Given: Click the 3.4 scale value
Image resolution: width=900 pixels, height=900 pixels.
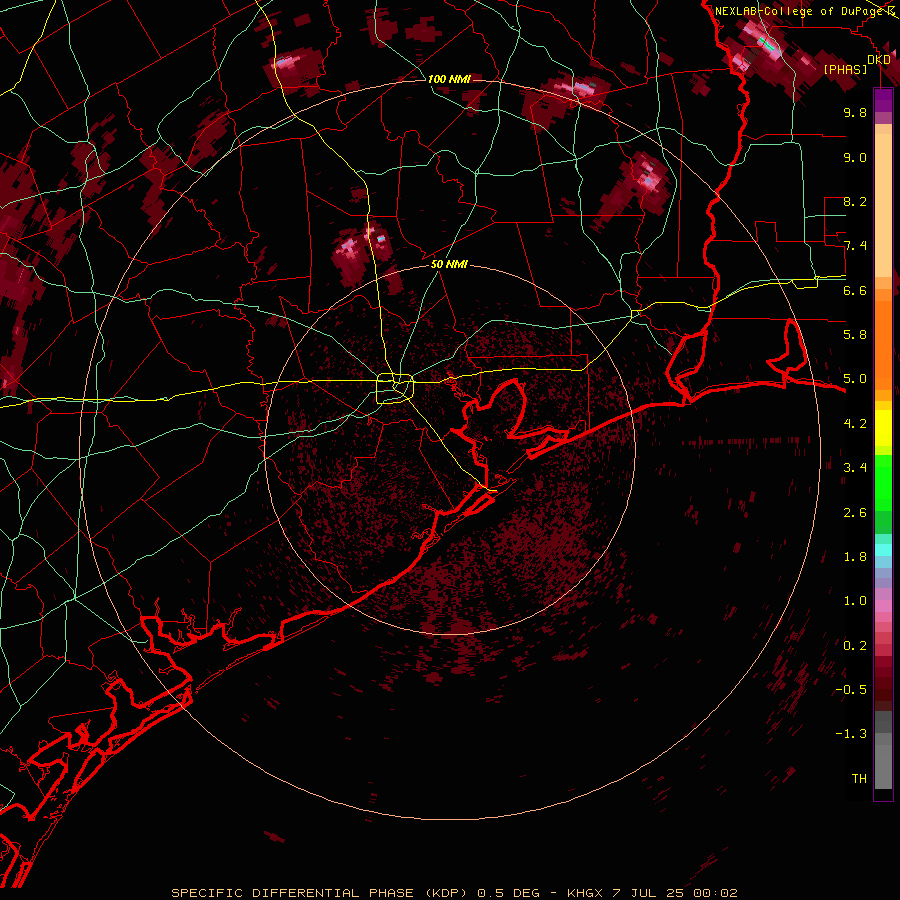Looking at the screenshot, I should tap(855, 468).
